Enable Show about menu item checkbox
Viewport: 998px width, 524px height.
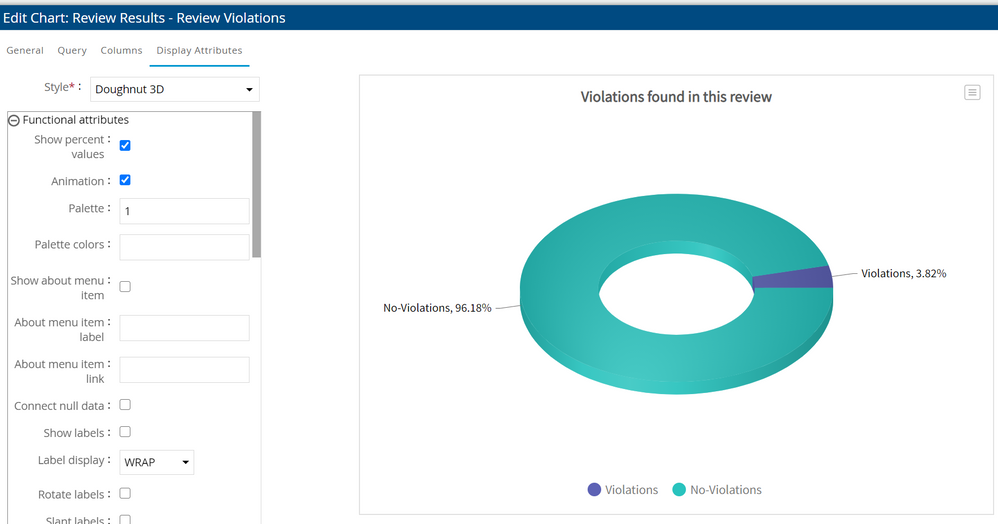125,287
